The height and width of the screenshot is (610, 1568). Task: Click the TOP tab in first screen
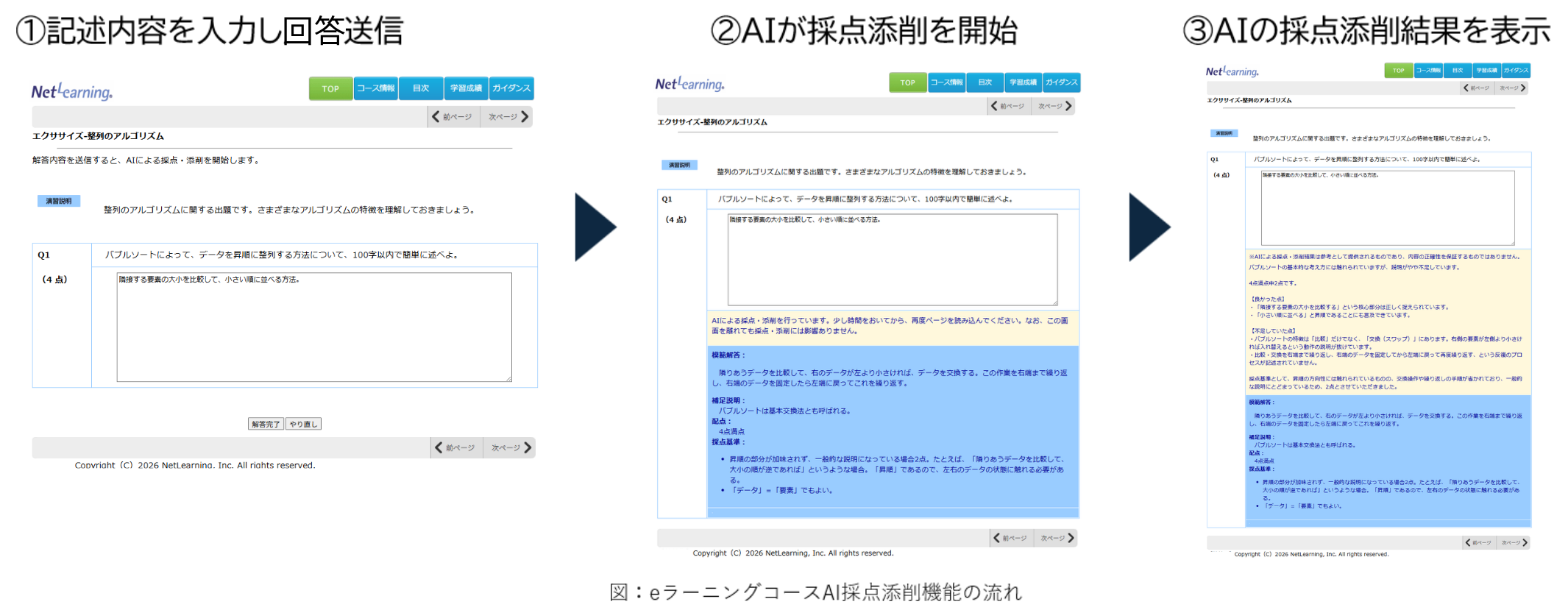(330, 88)
